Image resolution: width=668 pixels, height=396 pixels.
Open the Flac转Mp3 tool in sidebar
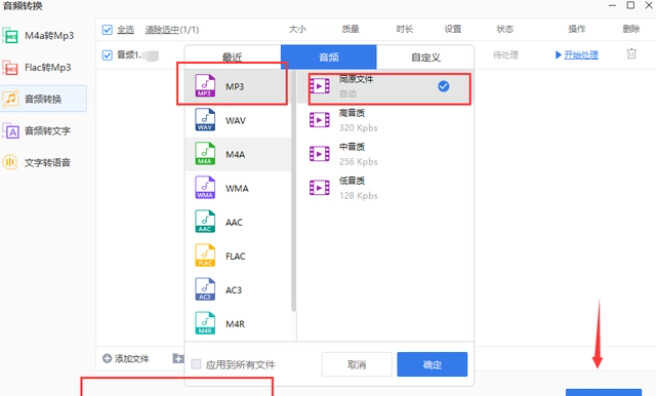point(43,68)
